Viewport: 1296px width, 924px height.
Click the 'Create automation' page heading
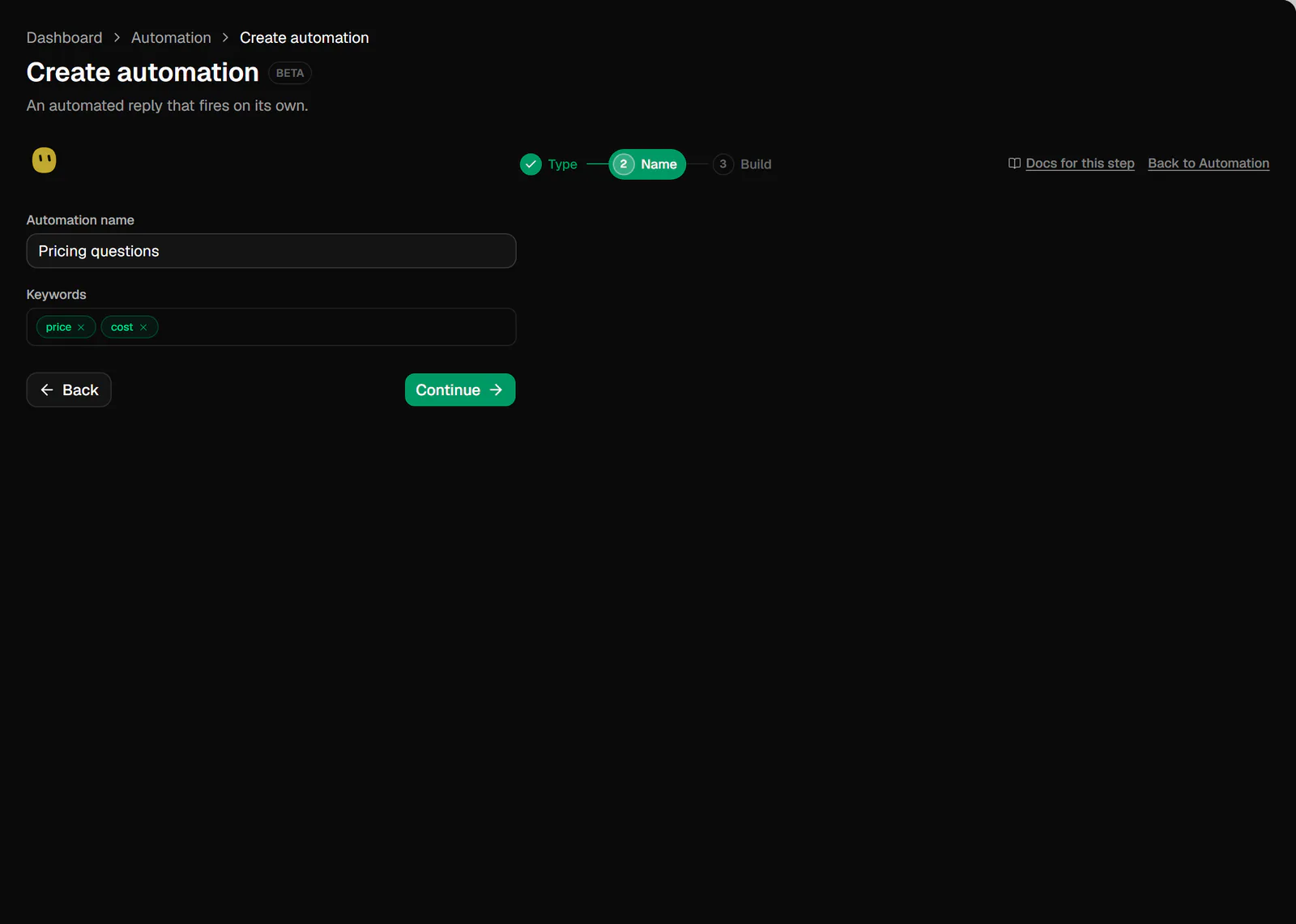coord(143,72)
